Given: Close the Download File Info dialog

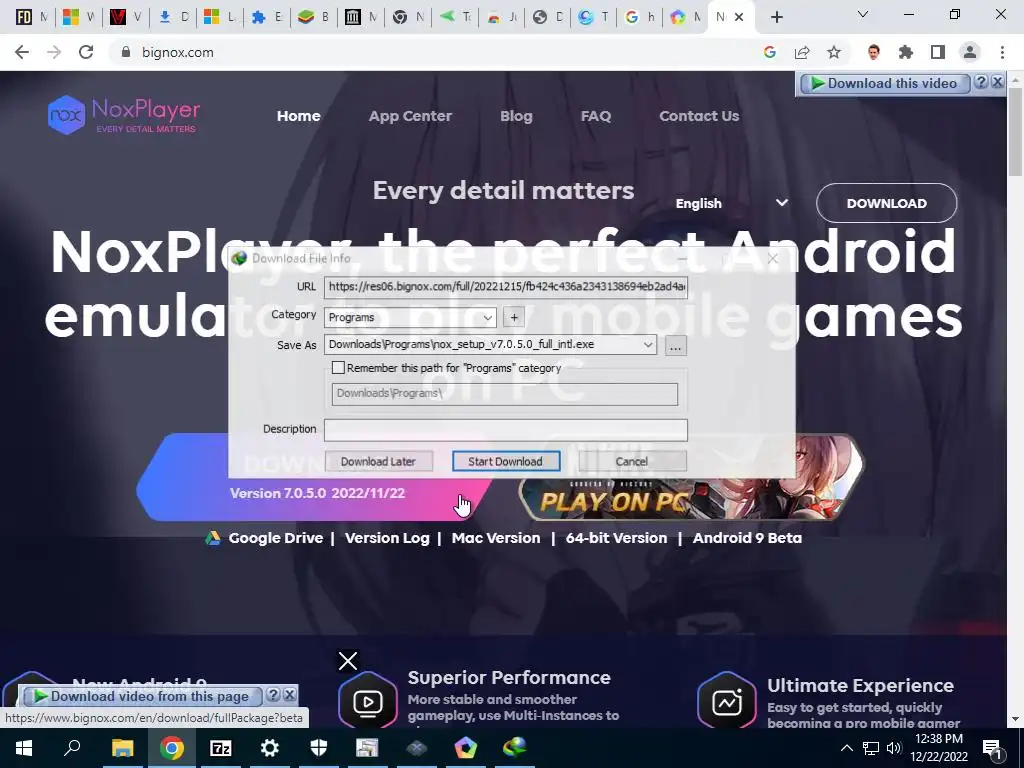Looking at the screenshot, I should click(x=773, y=259).
